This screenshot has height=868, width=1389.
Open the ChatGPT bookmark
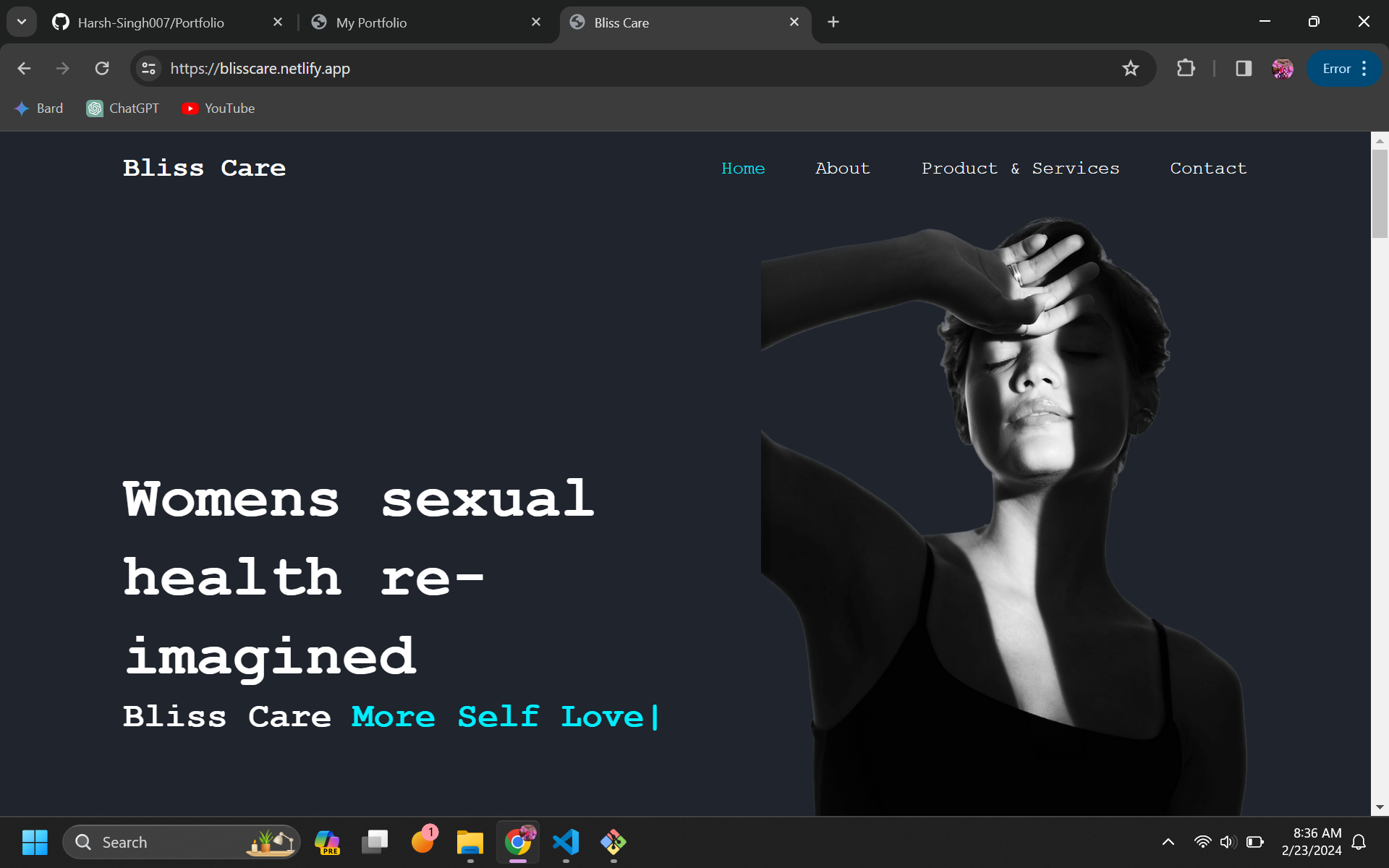click(123, 109)
